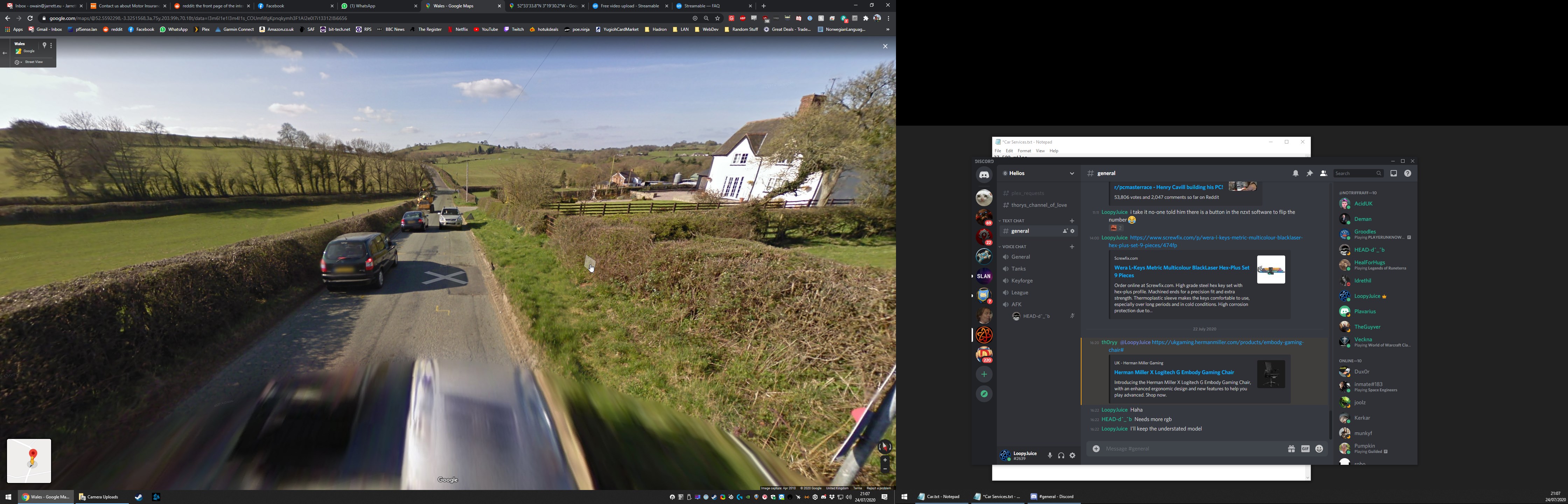
Task: Open the volume tray icon
Action: (x=848, y=497)
